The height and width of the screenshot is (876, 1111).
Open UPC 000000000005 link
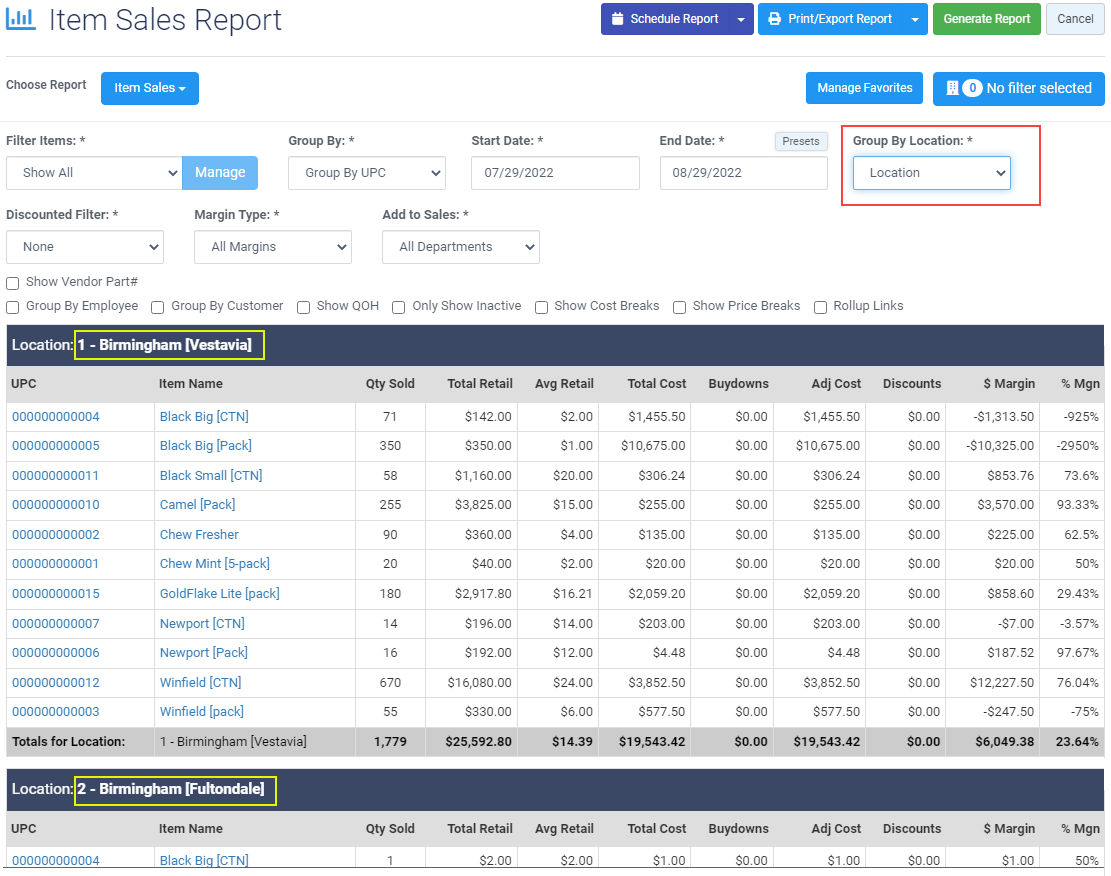click(56, 446)
